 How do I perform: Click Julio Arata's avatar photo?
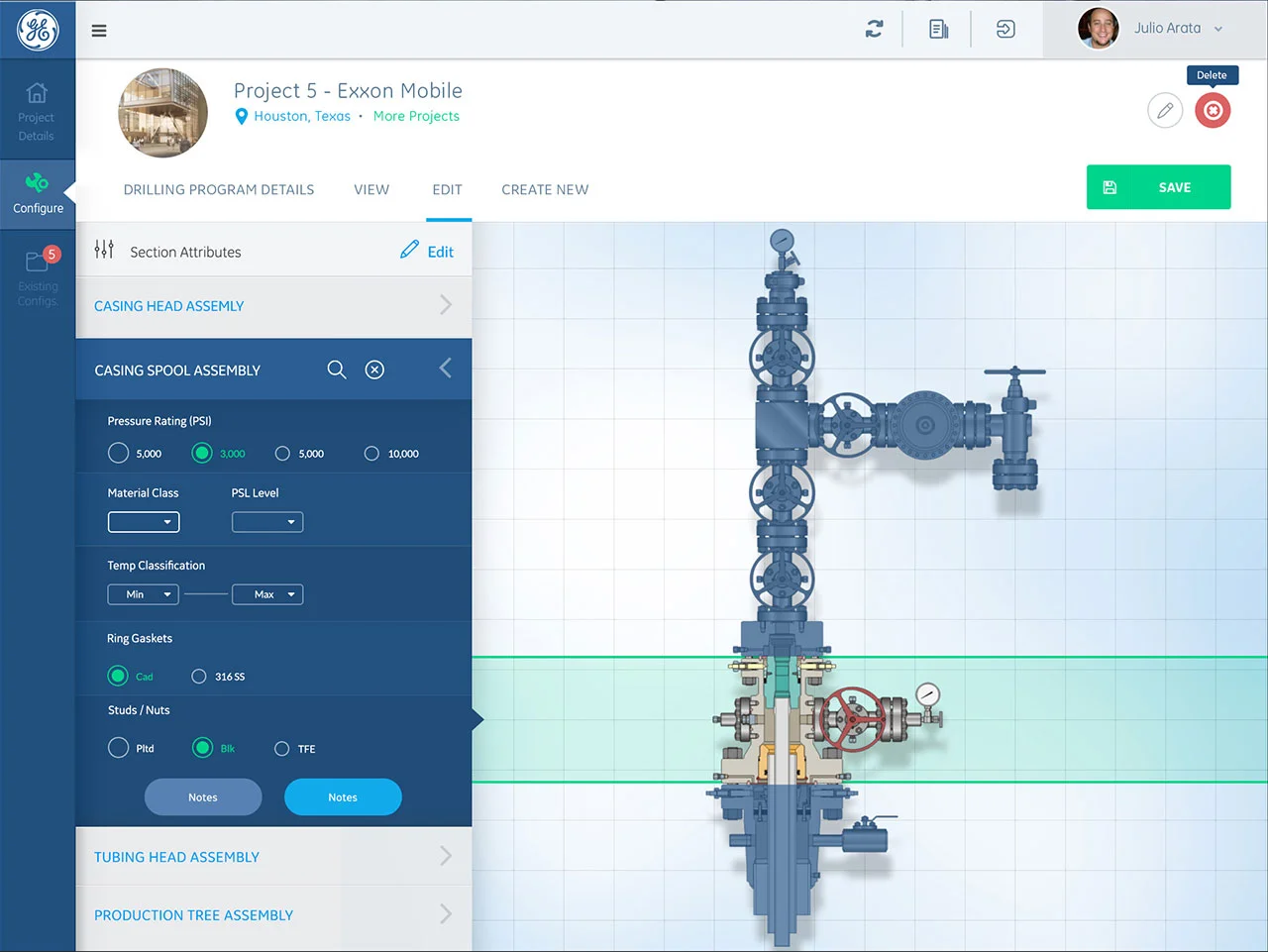1099,29
